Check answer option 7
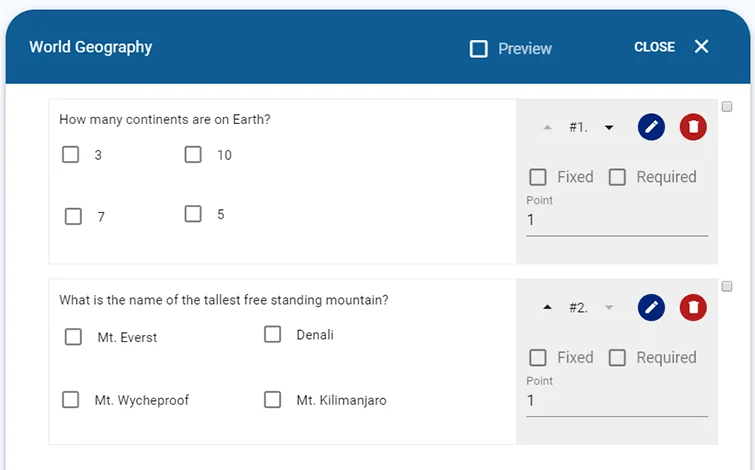The height and width of the screenshot is (470, 755). coord(73,217)
